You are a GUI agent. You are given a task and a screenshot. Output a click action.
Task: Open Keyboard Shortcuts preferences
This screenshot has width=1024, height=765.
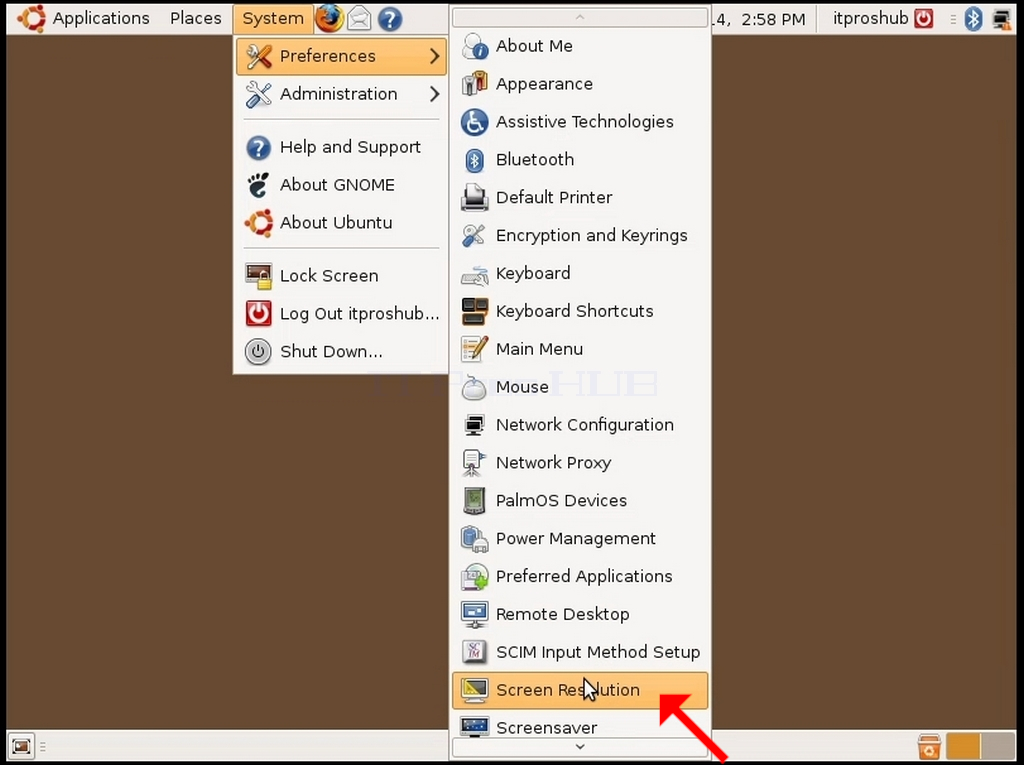pos(580,312)
